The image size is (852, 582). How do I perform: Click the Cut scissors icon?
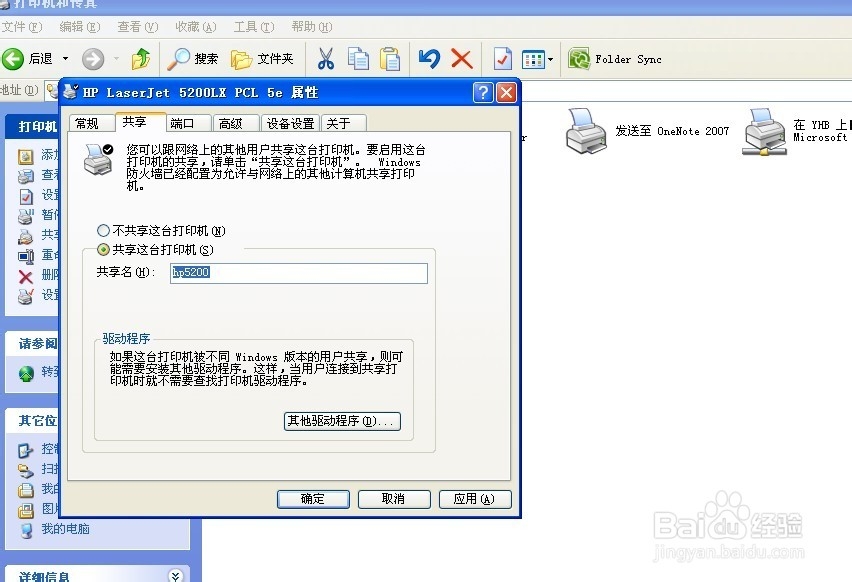click(x=325, y=59)
